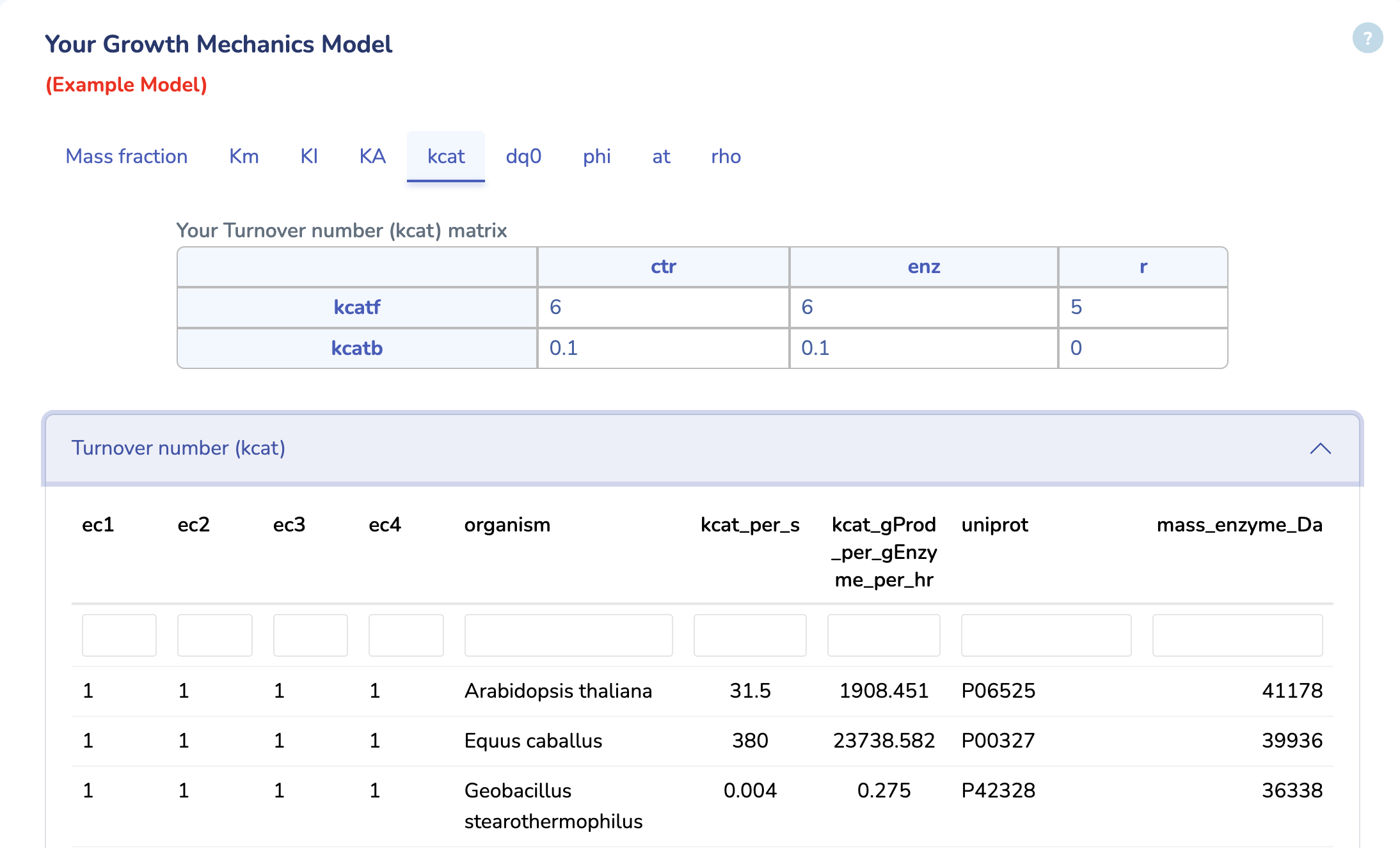Screen dimensions: 1400x848
Task: Open the dq0 tab
Action: pos(523,156)
